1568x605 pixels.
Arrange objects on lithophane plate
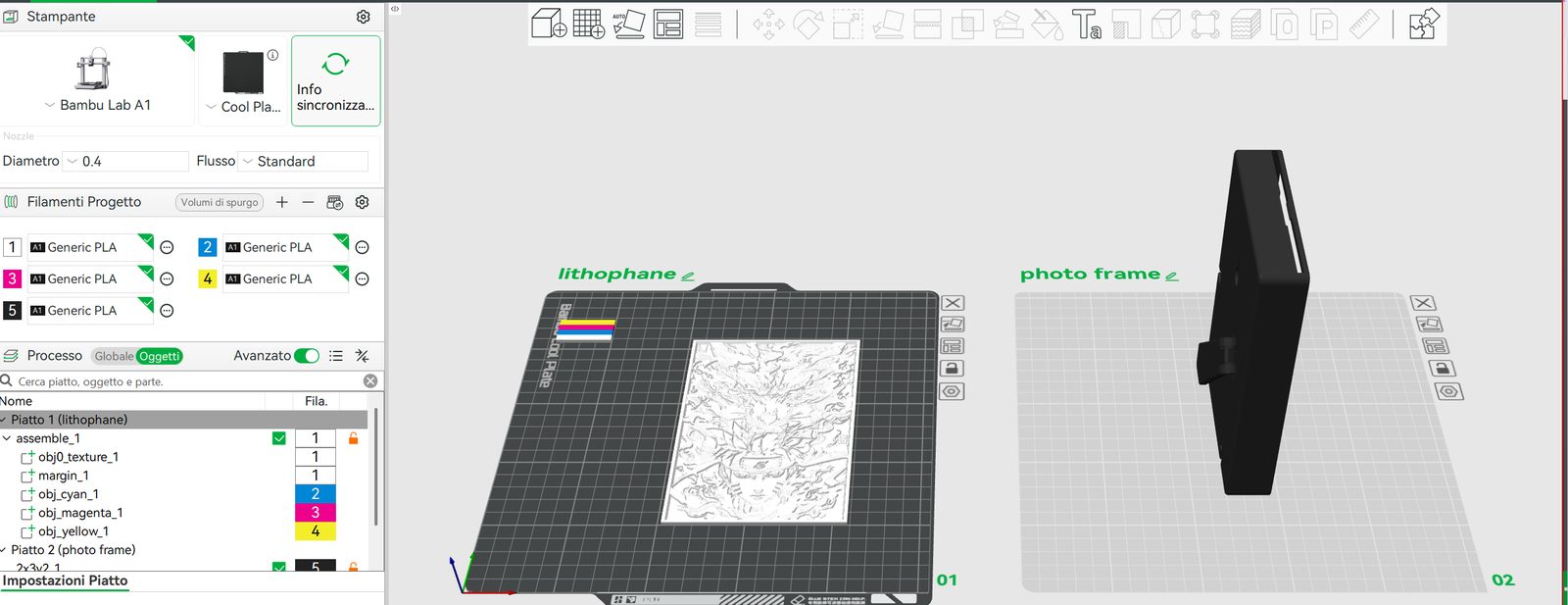coord(953,346)
